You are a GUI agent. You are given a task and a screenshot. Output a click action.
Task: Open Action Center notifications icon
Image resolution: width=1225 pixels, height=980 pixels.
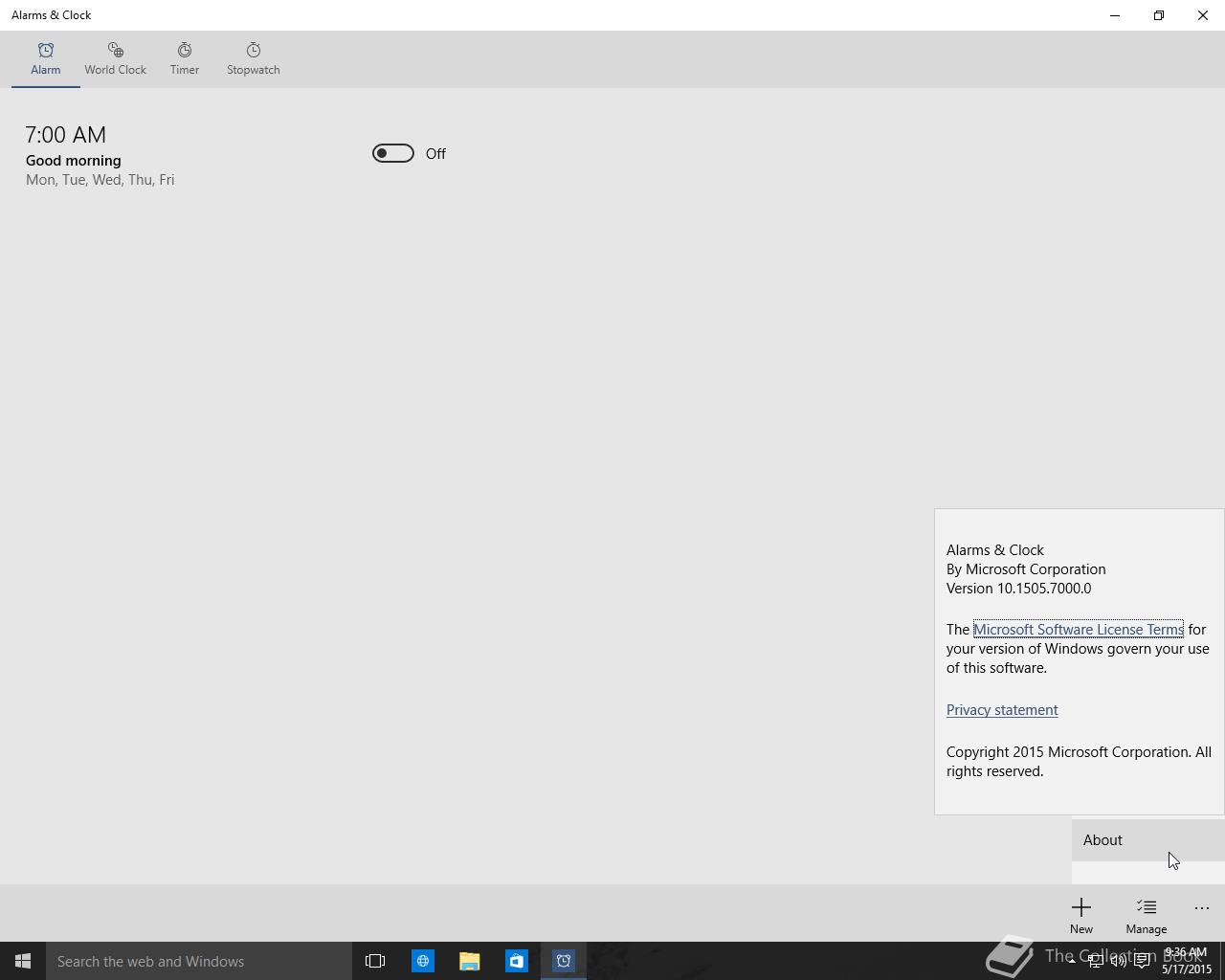pyautogui.click(x=1142, y=961)
